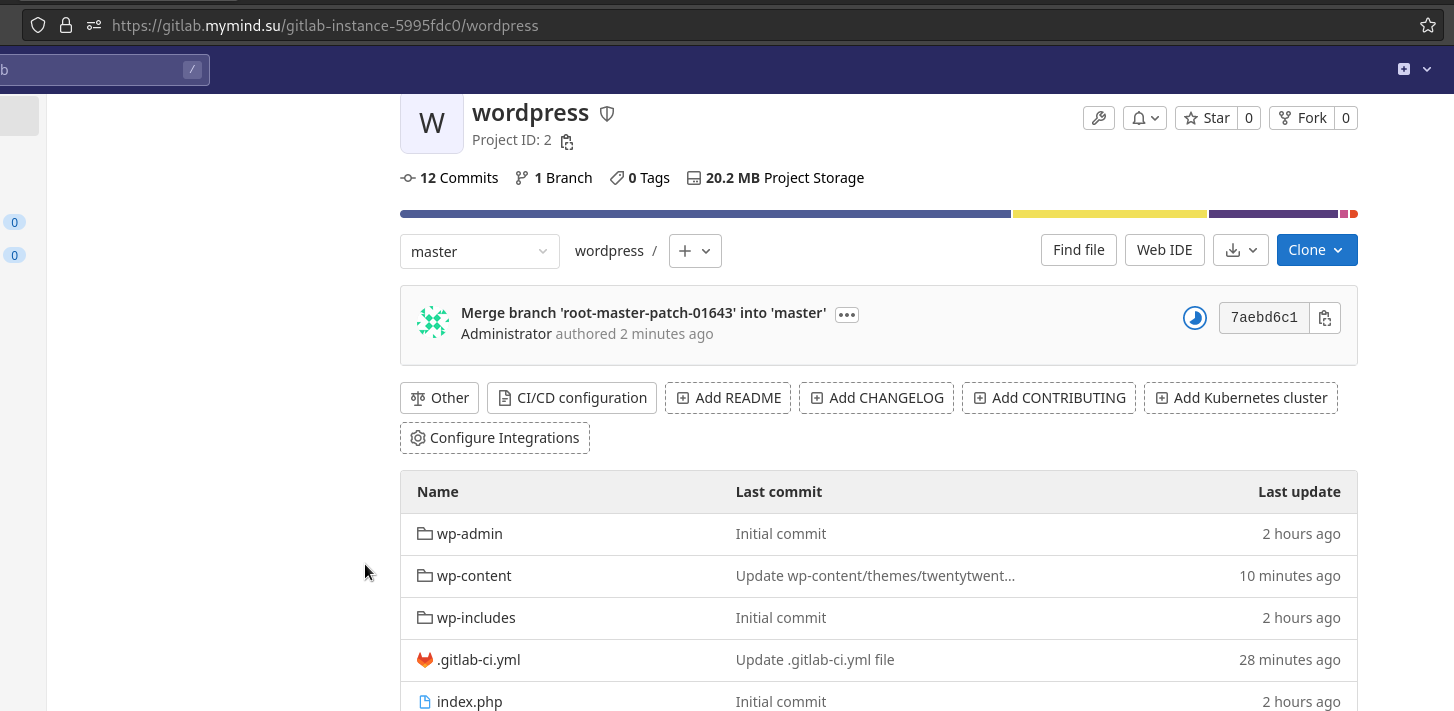Open the forks count next to Fork
Image resolution: width=1454 pixels, height=711 pixels.
(1346, 118)
